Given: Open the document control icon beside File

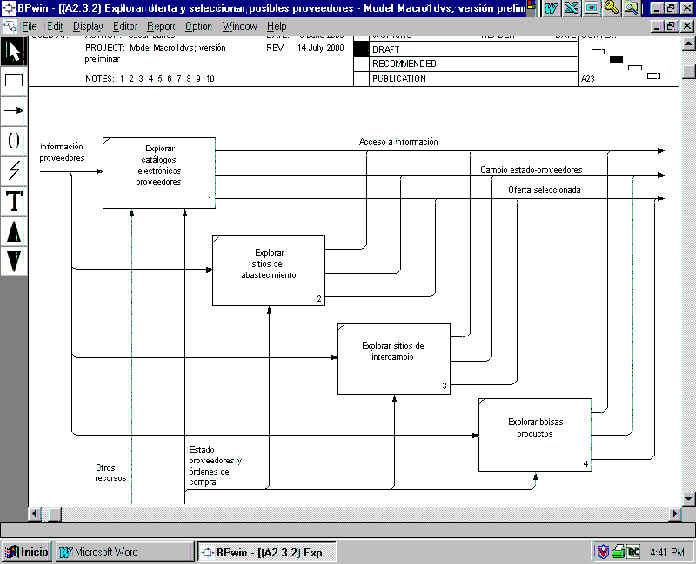Looking at the screenshot, I should tap(9, 27).
